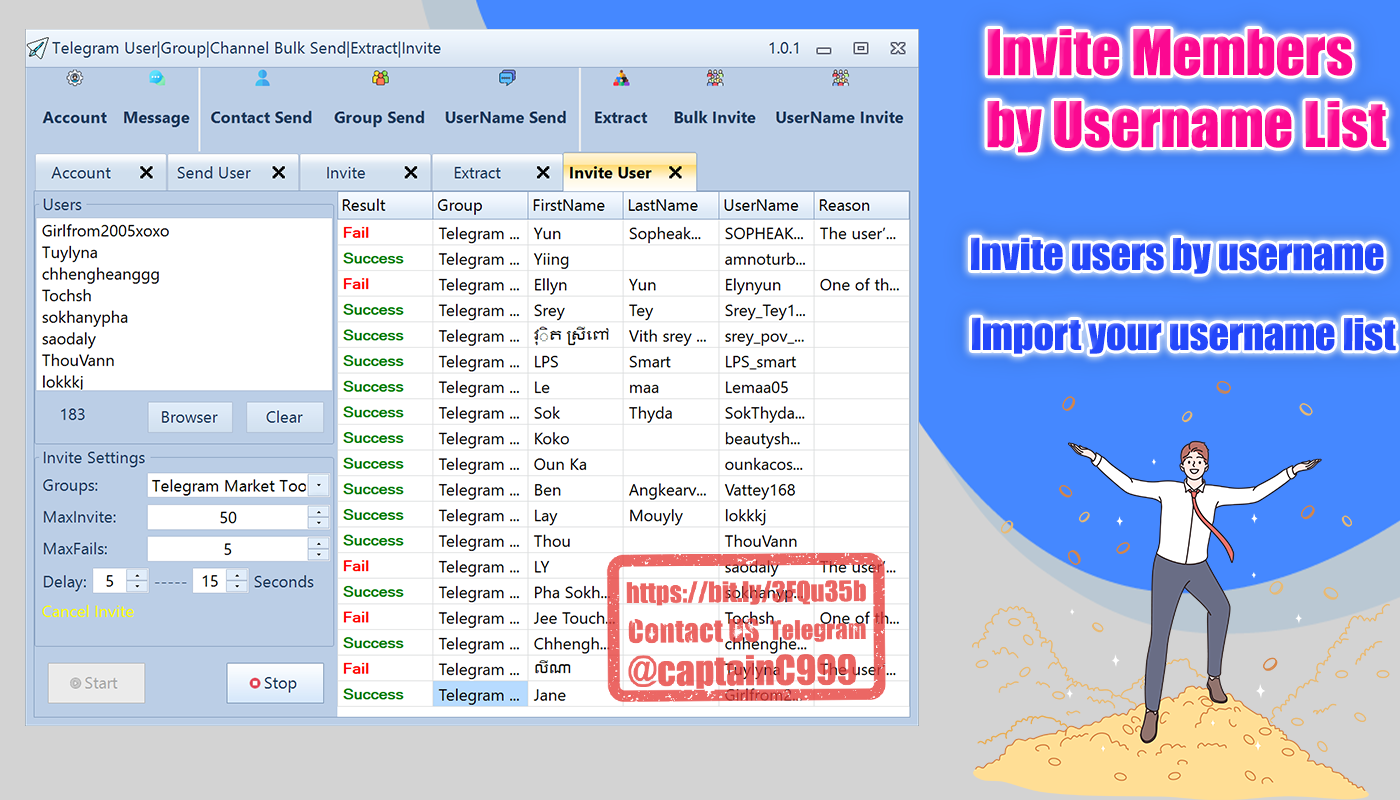Increase the minimum Delay seconds stepper
Viewport: 1400px width, 800px height.
[x=137, y=576]
